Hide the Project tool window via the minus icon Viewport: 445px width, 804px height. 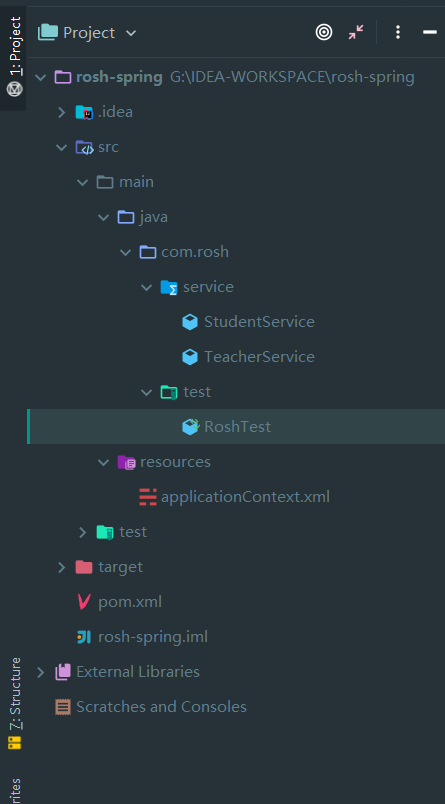tap(430, 33)
